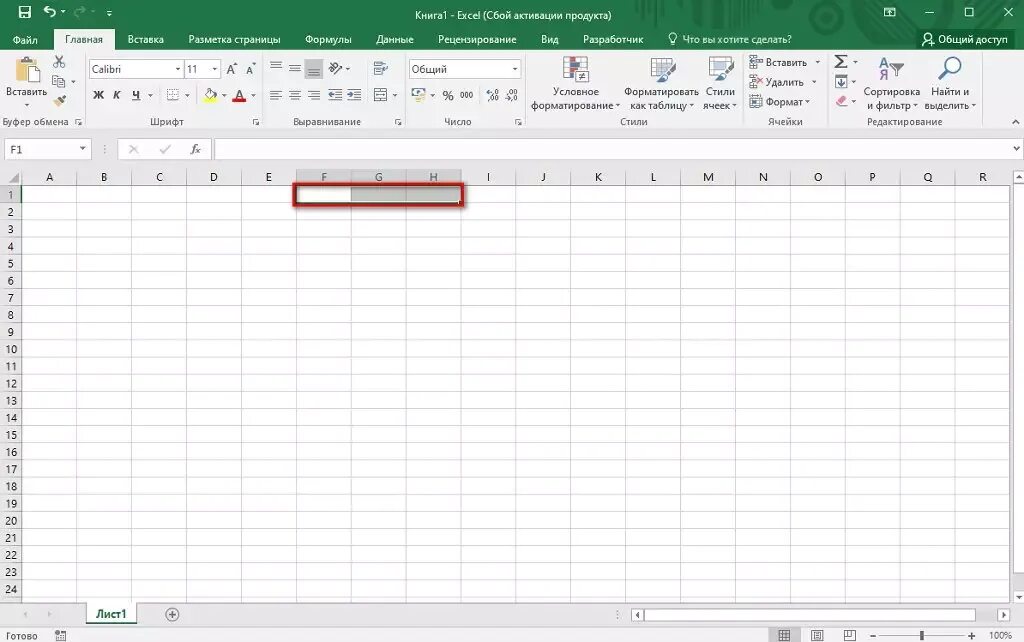This screenshot has width=1024, height=642.
Task: Align cell text right
Action: [314, 95]
